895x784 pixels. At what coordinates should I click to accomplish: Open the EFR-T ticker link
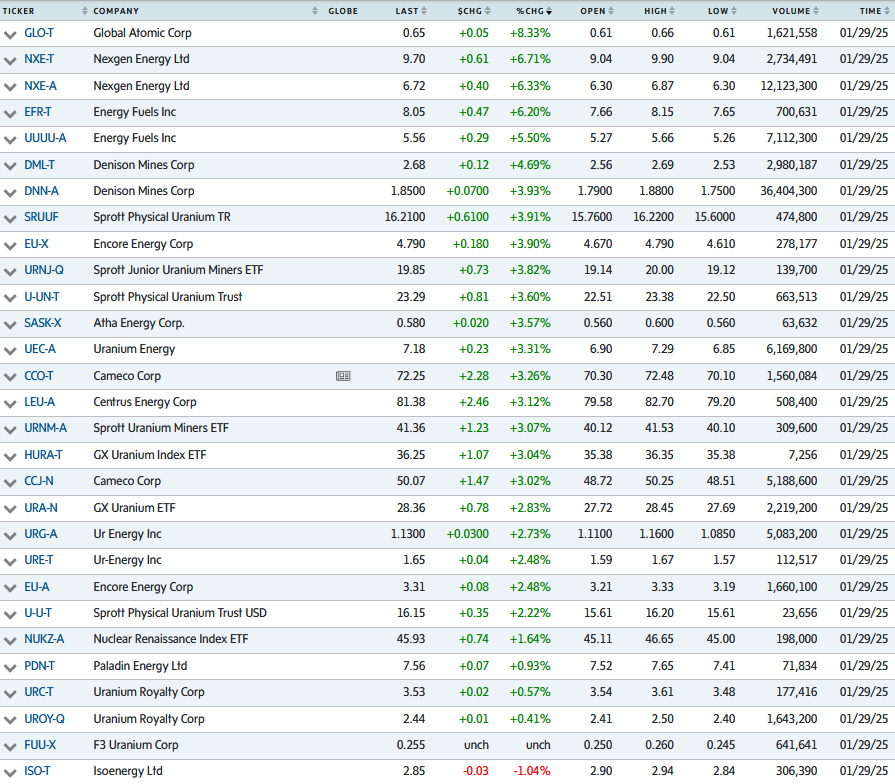click(x=38, y=112)
